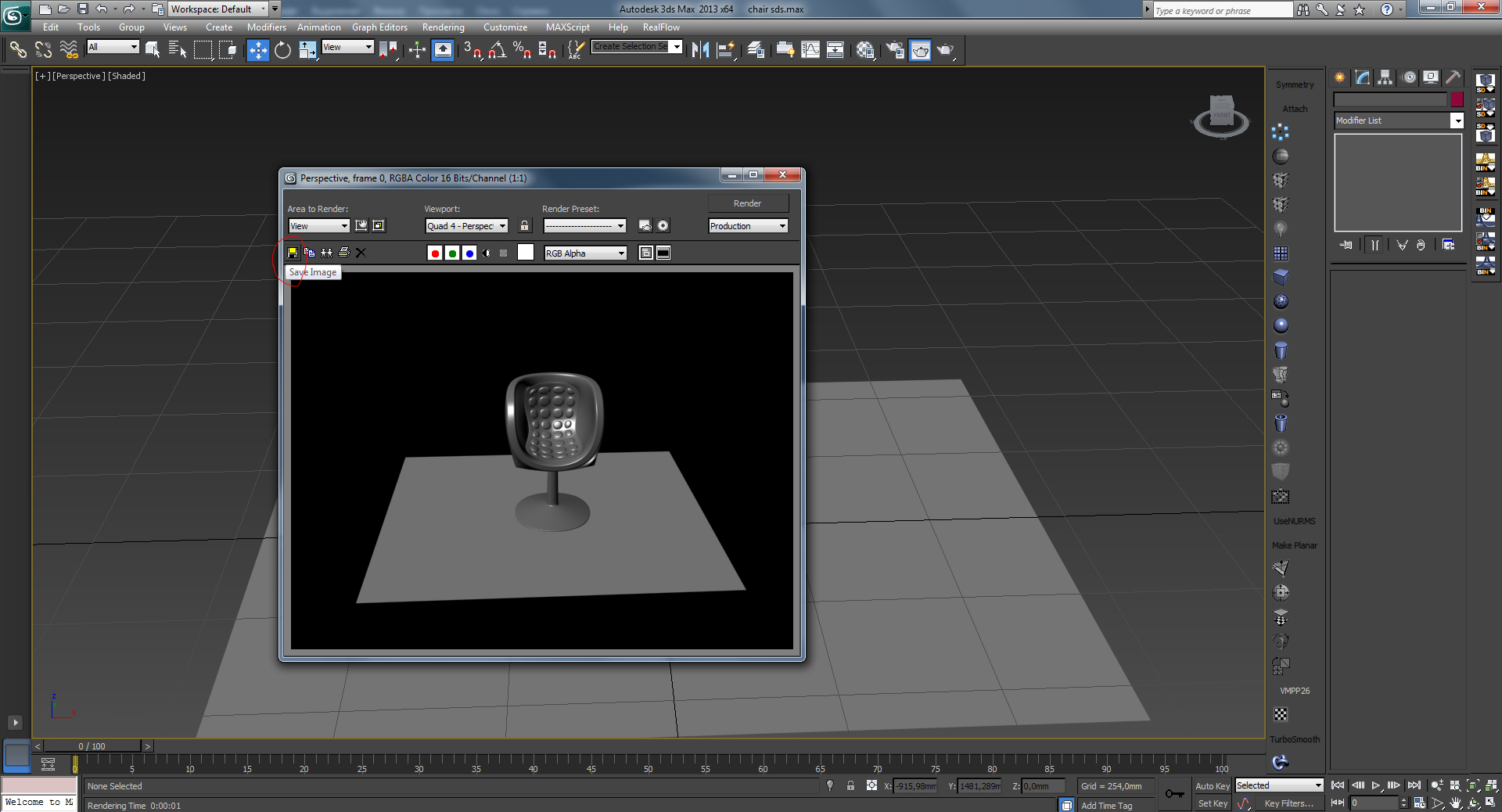Click the Save Image icon in render window
The image size is (1502, 812).
(293, 253)
